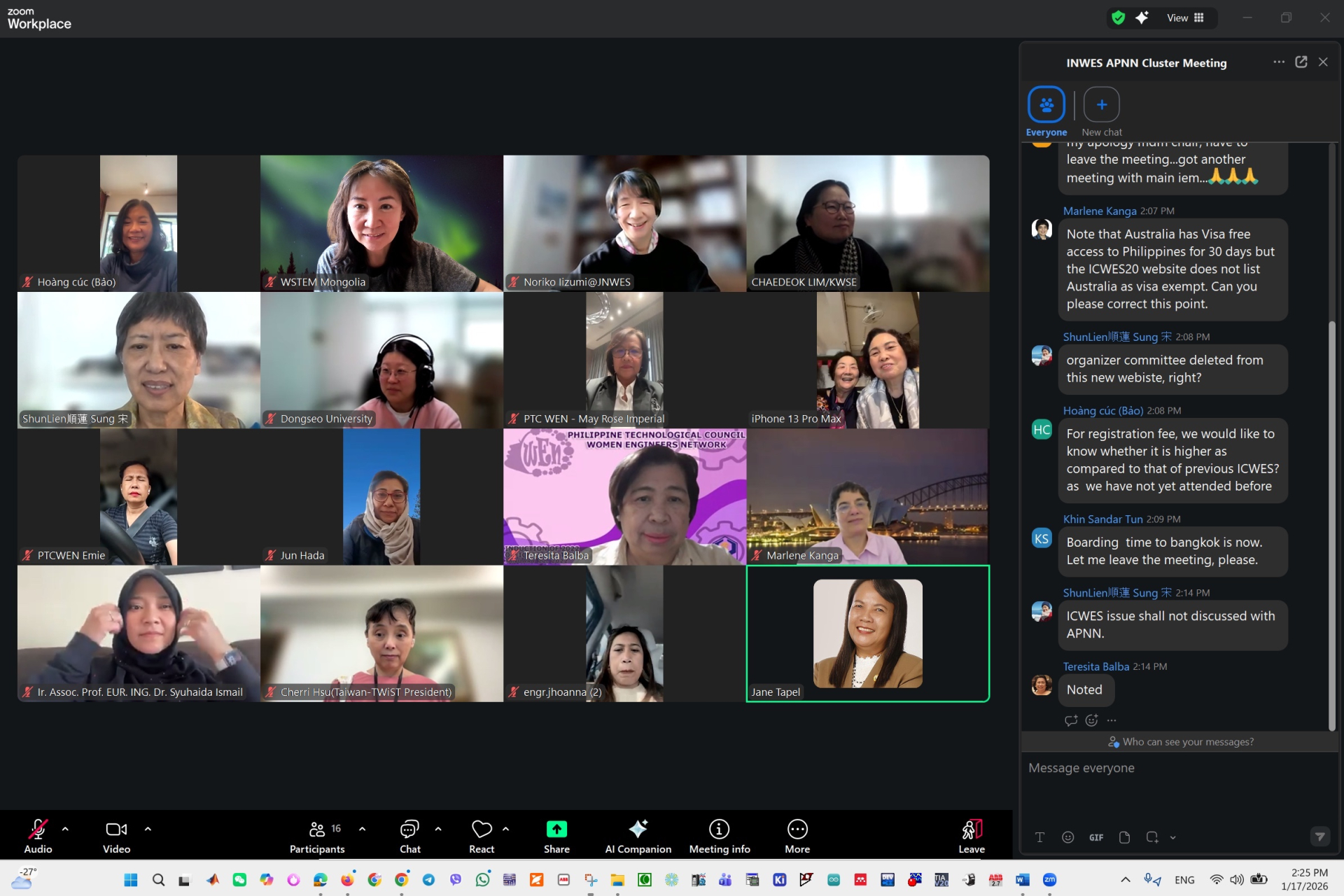This screenshot has width=1344, height=896.
Task: Click "Who can see your messages?" link
Action: [1187, 742]
